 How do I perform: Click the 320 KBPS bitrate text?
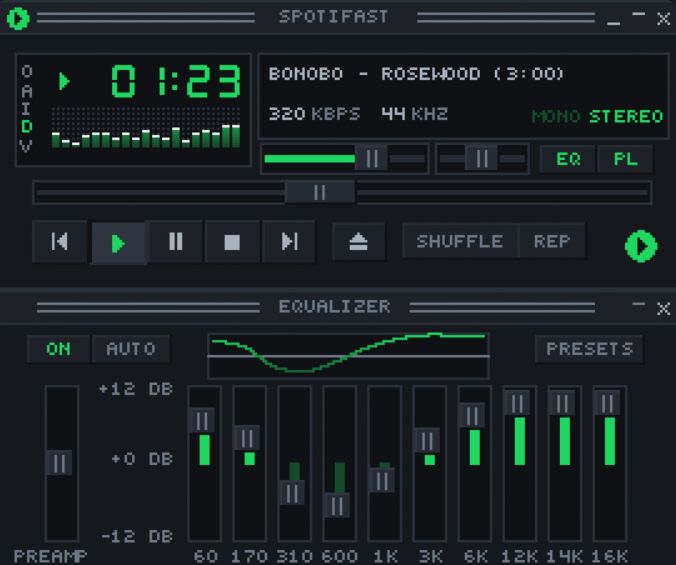click(314, 114)
